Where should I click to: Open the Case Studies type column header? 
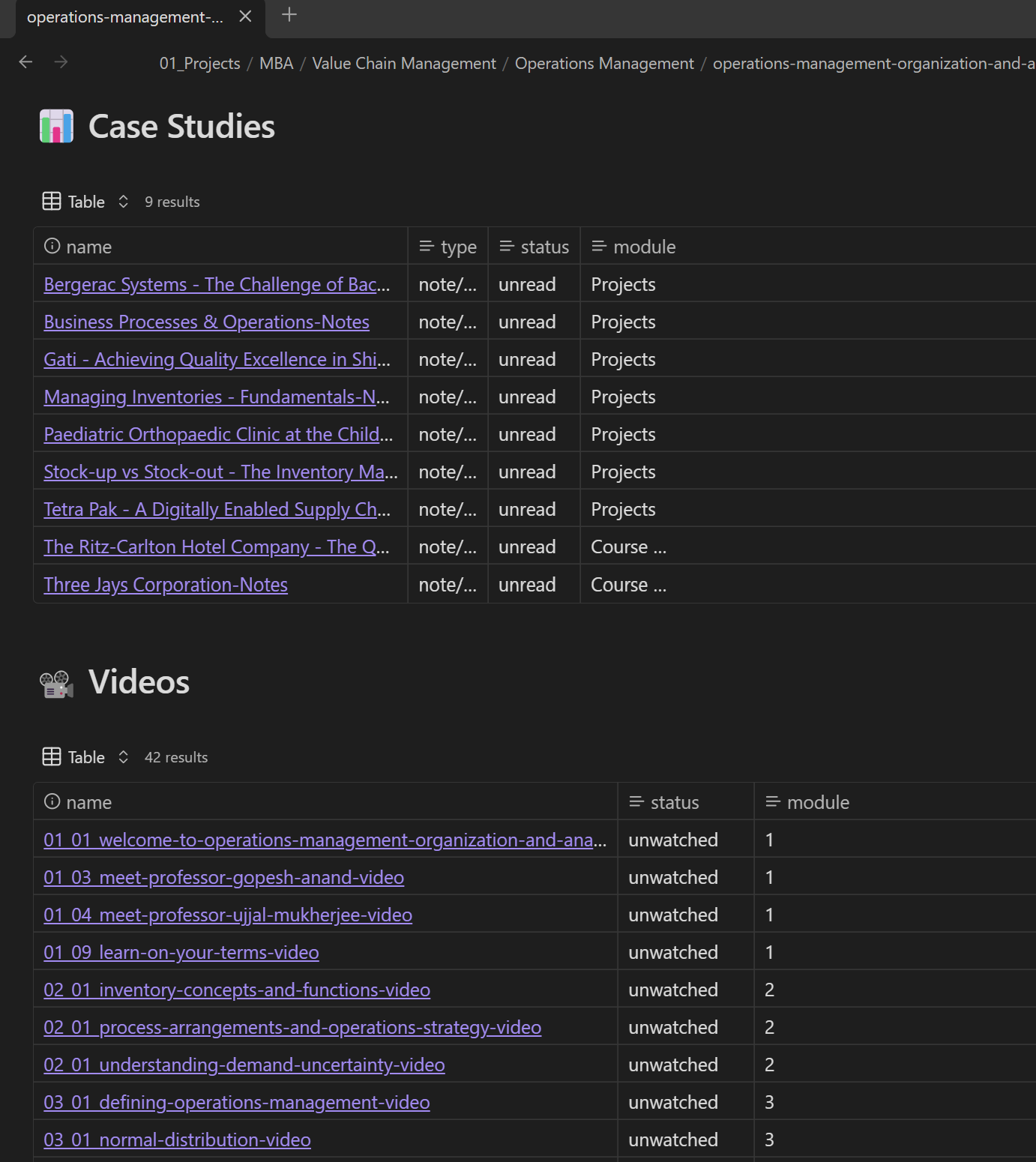pos(448,247)
